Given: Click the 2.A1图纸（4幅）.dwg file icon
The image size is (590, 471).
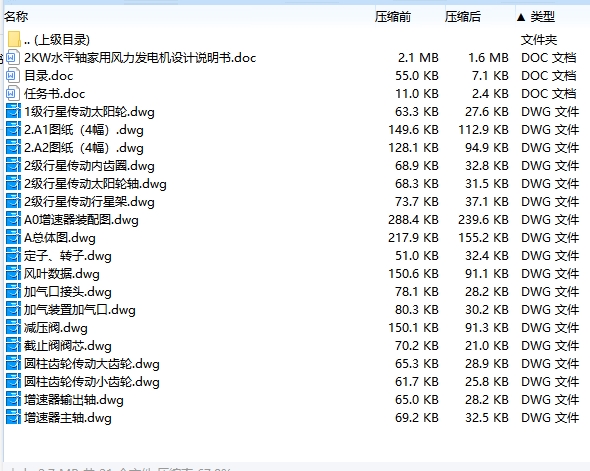Looking at the screenshot, I should click(x=14, y=130).
